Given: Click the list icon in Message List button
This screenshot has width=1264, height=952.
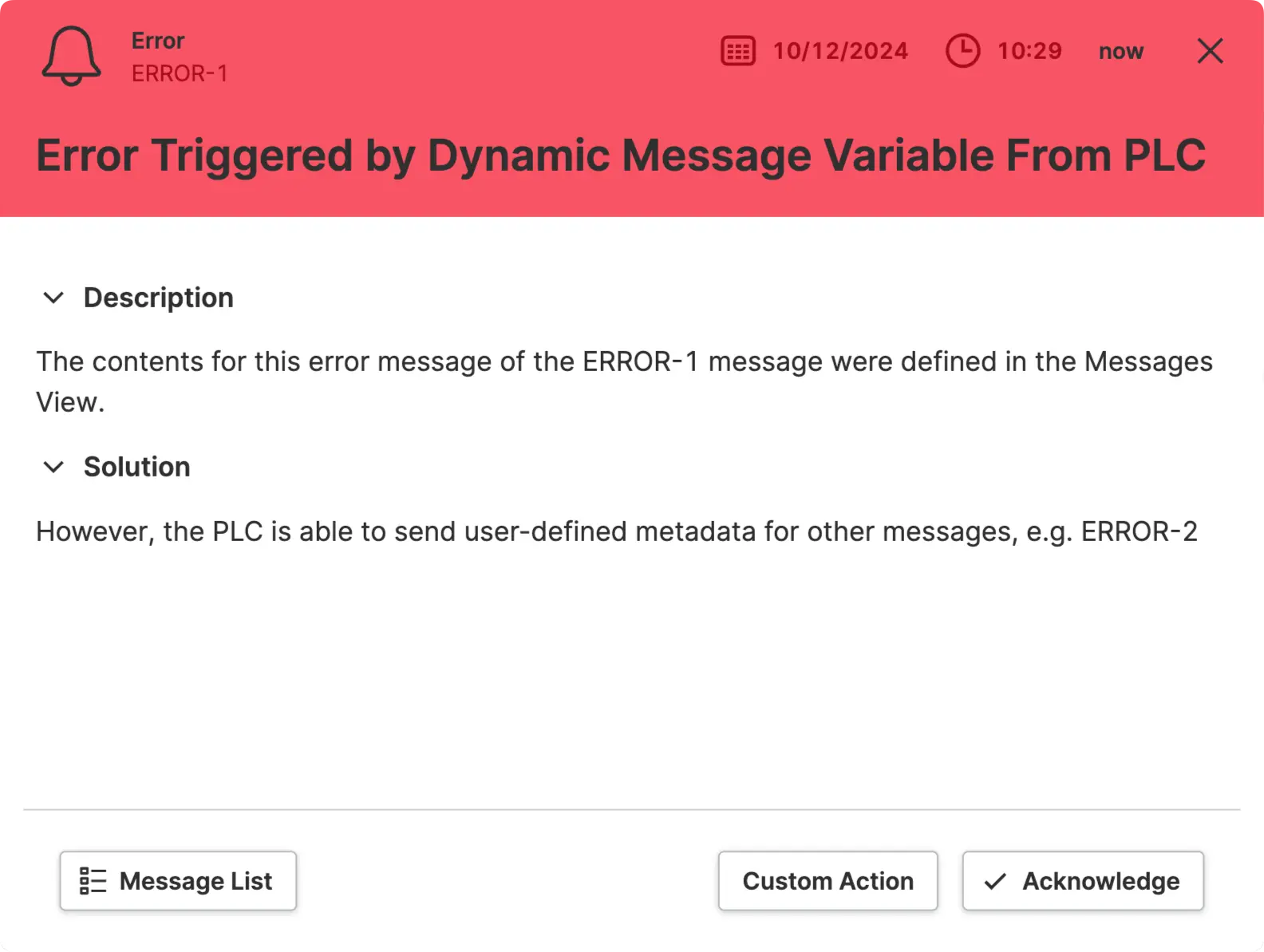Looking at the screenshot, I should pyautogui.click(x=93, y=881).
